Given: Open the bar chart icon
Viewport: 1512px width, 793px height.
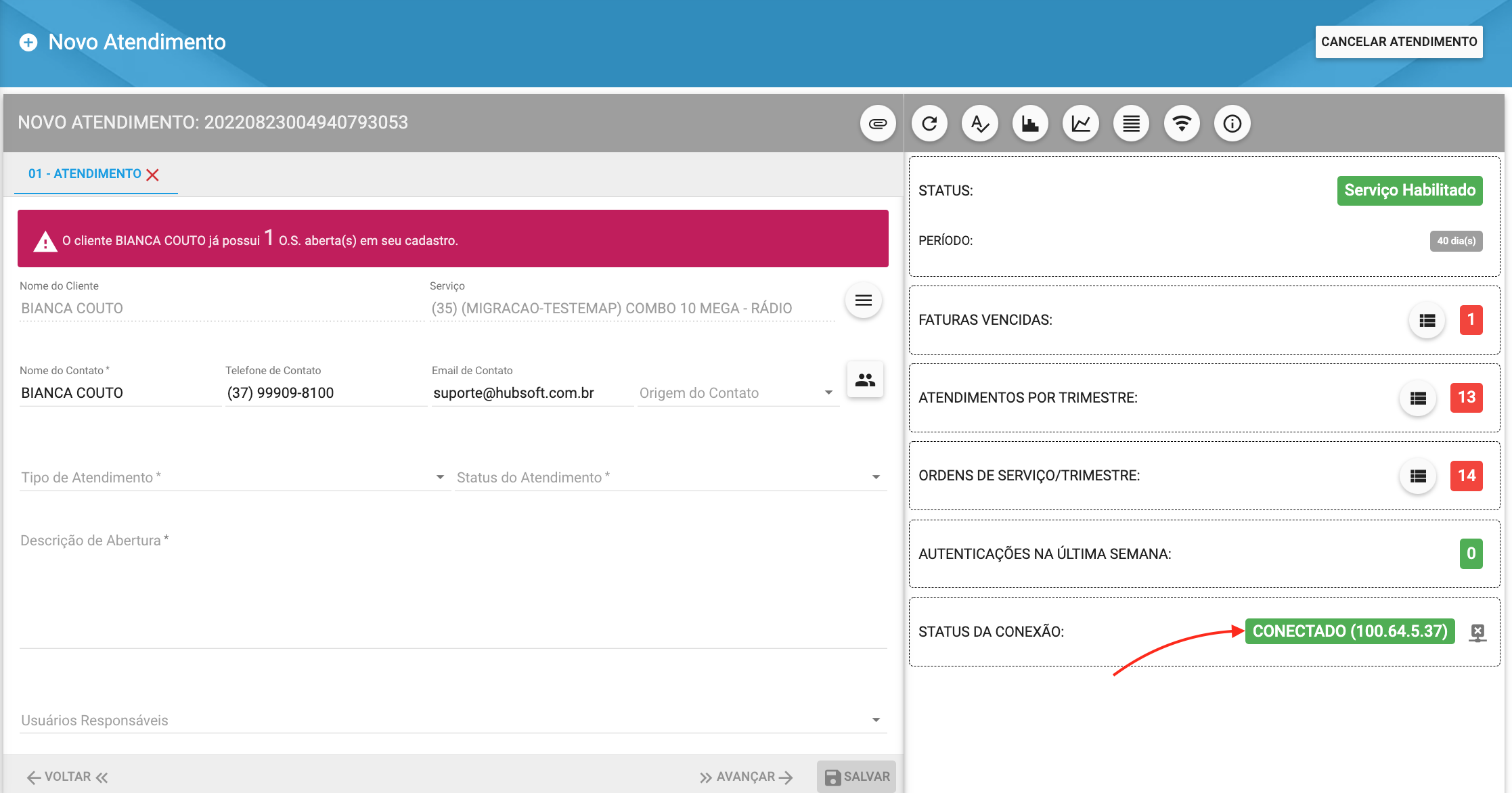Looking at the screenshot, I should click(1030, 124).
